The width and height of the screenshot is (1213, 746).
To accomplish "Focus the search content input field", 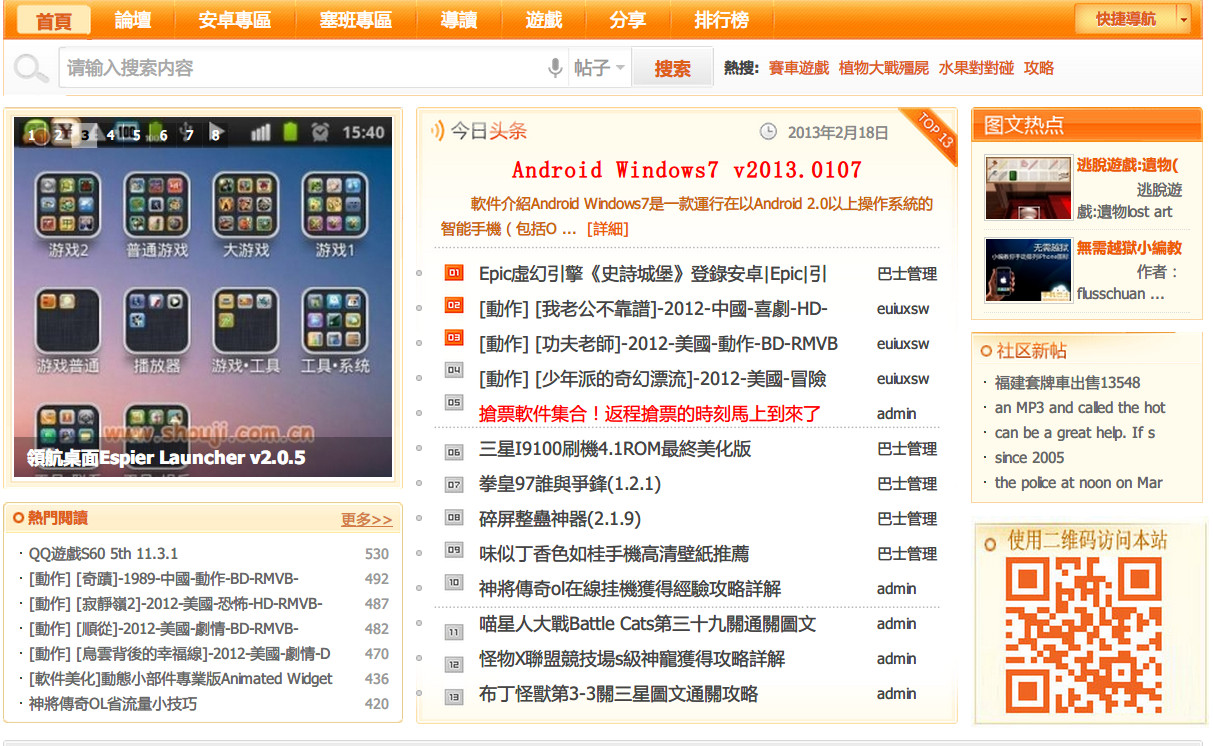I will (302, 68).
